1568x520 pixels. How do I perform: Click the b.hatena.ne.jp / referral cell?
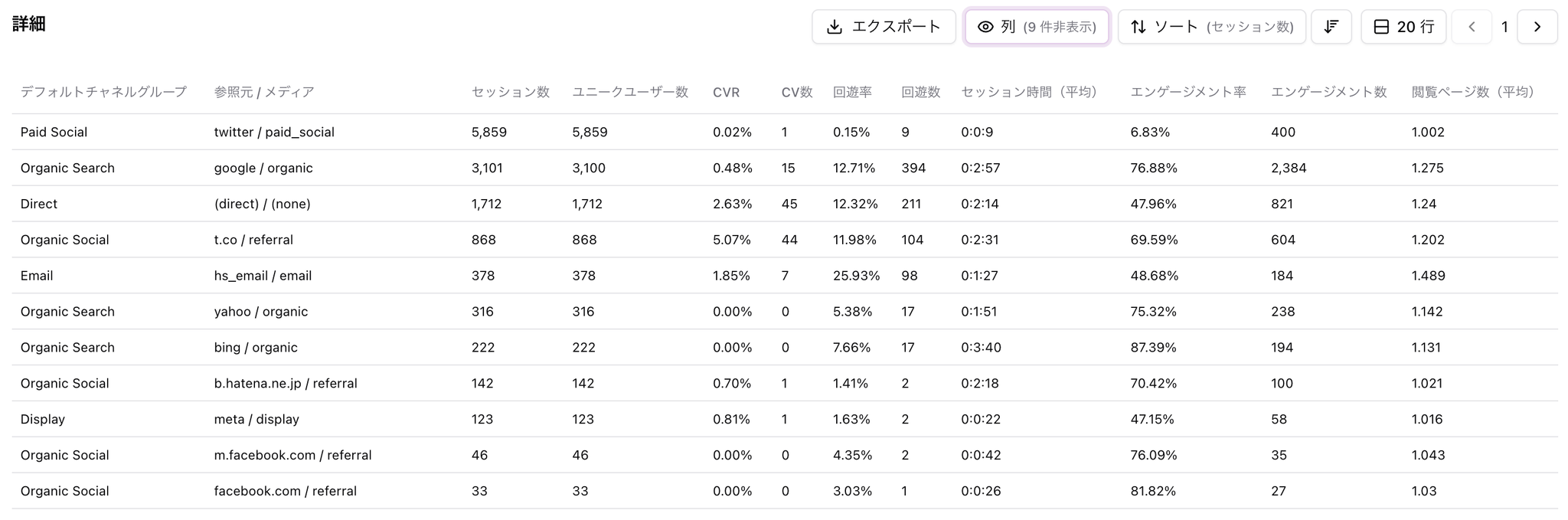[286, 384]
